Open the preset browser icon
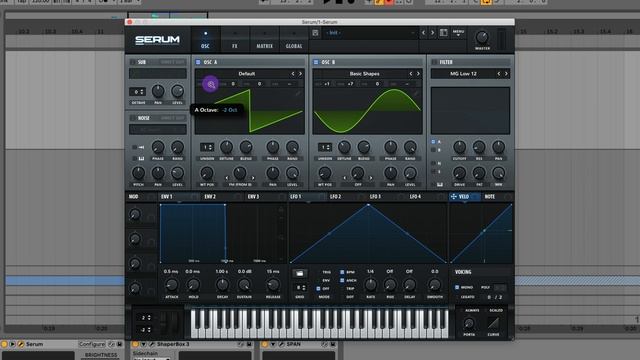This screenshot has width=640, height=360. pyautogui.click(x=443, y=33)
